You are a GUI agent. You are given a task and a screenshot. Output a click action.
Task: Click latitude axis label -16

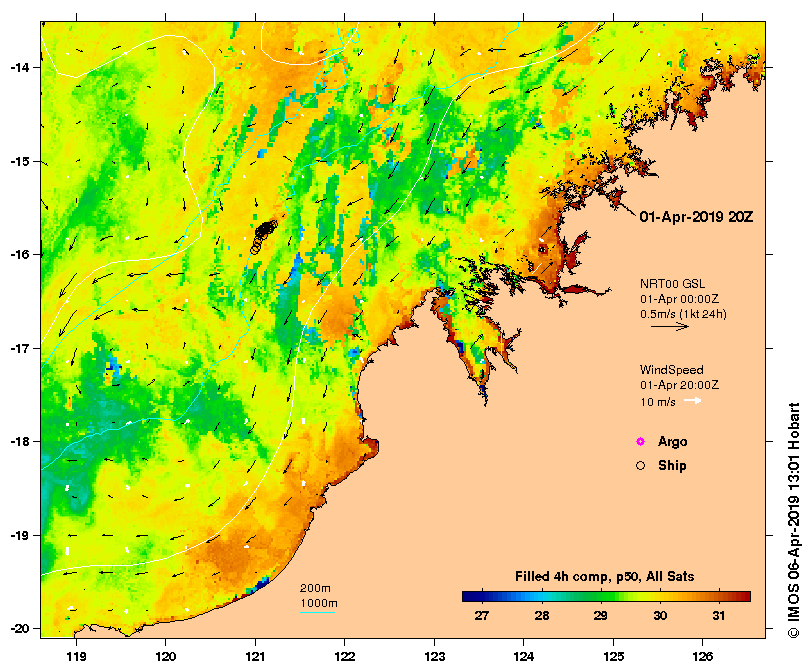click(20, 254)
